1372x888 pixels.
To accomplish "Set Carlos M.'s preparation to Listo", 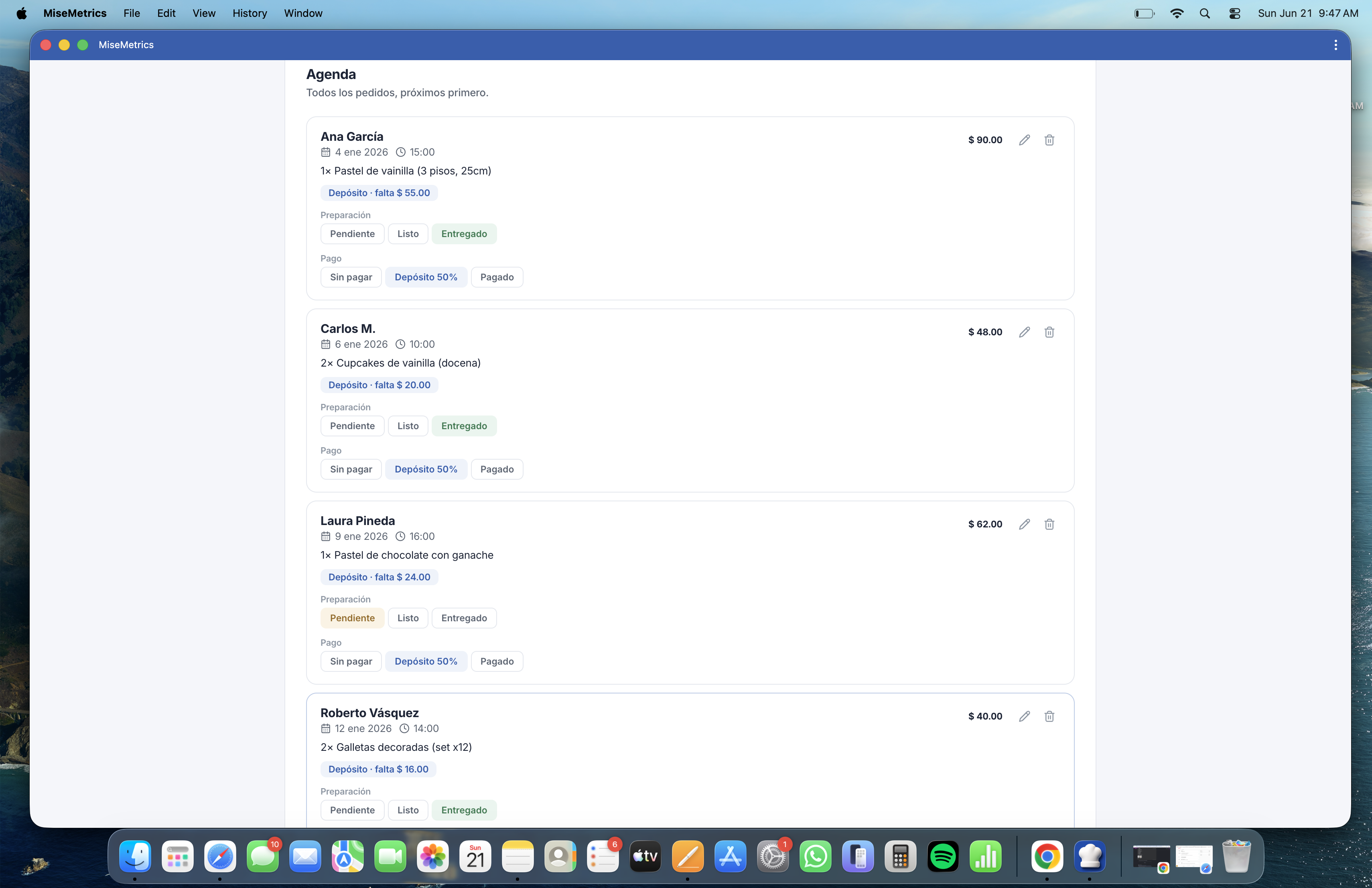I will click(408, 426).
